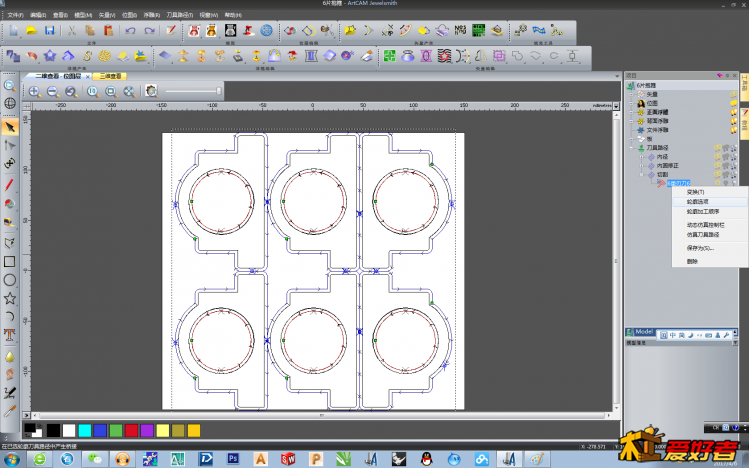This screenshot has width=749, height=468.
Task: Pick the circle drawing tool
Action: pos(10,280)
